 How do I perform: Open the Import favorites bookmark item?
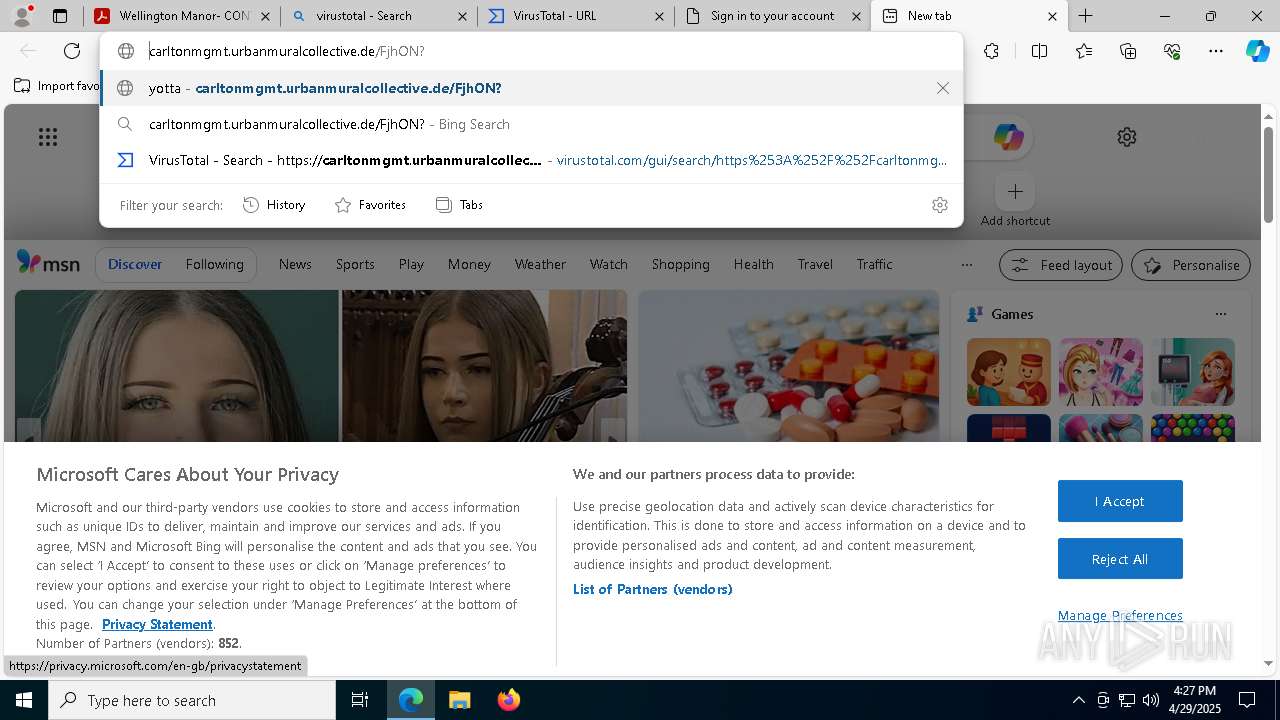pyautogui.click(x=57, y=86)
